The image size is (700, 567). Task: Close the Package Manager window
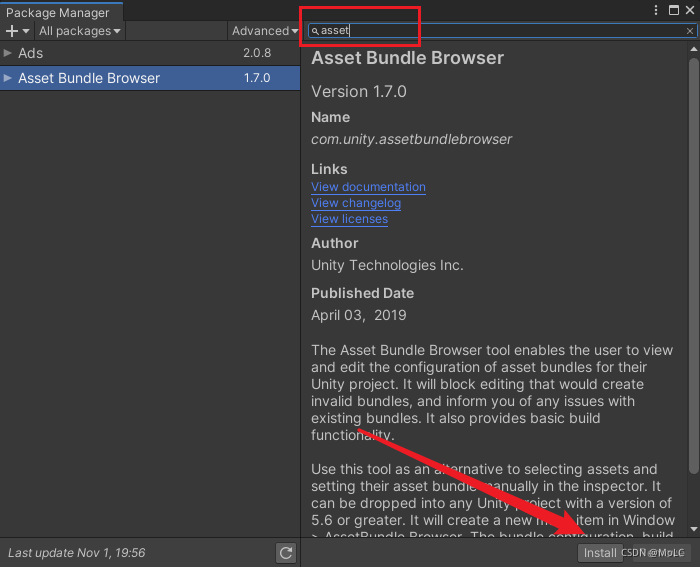(x=690, y=10)
